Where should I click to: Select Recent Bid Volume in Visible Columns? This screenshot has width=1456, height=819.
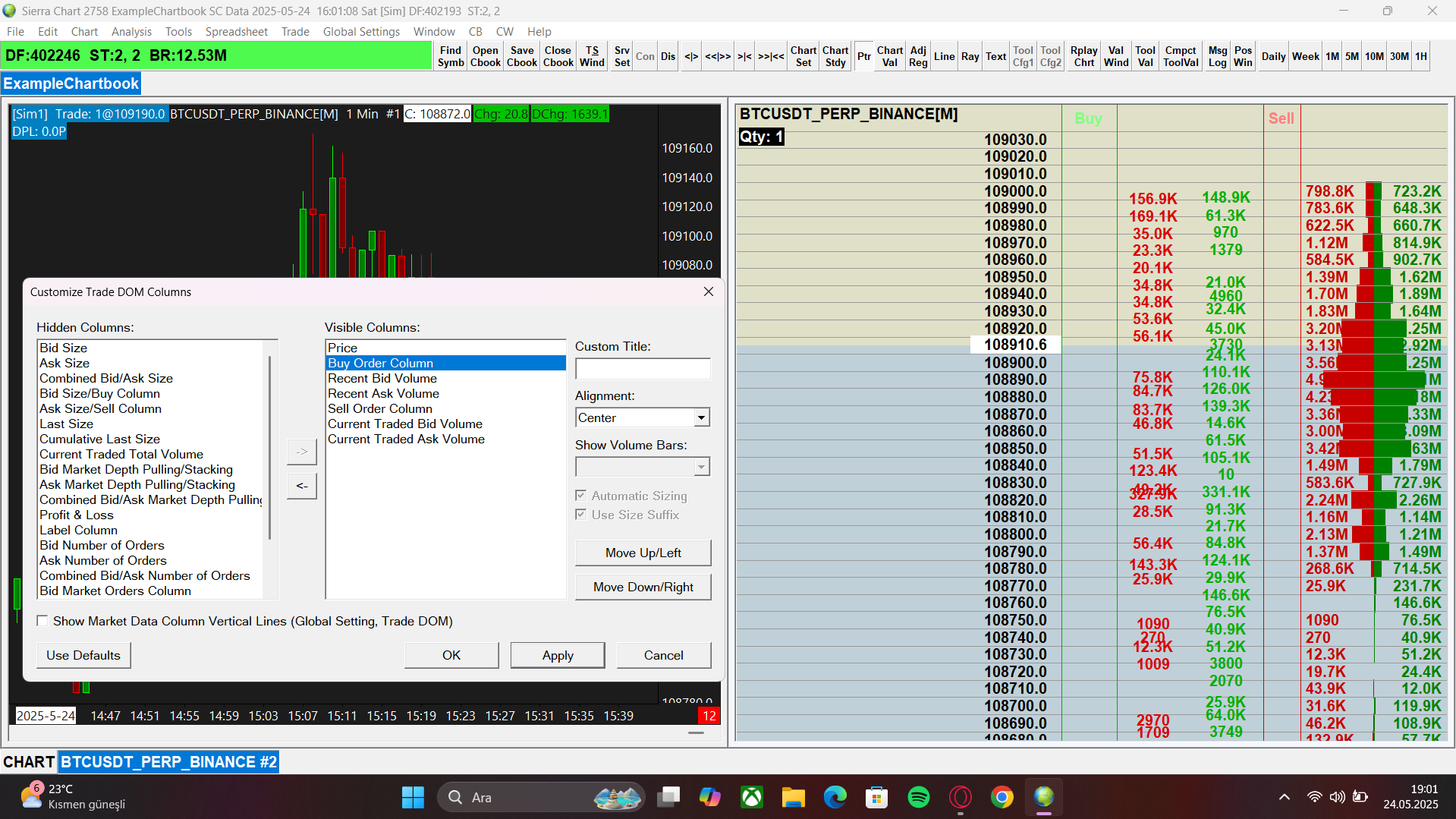pos(382,378)
